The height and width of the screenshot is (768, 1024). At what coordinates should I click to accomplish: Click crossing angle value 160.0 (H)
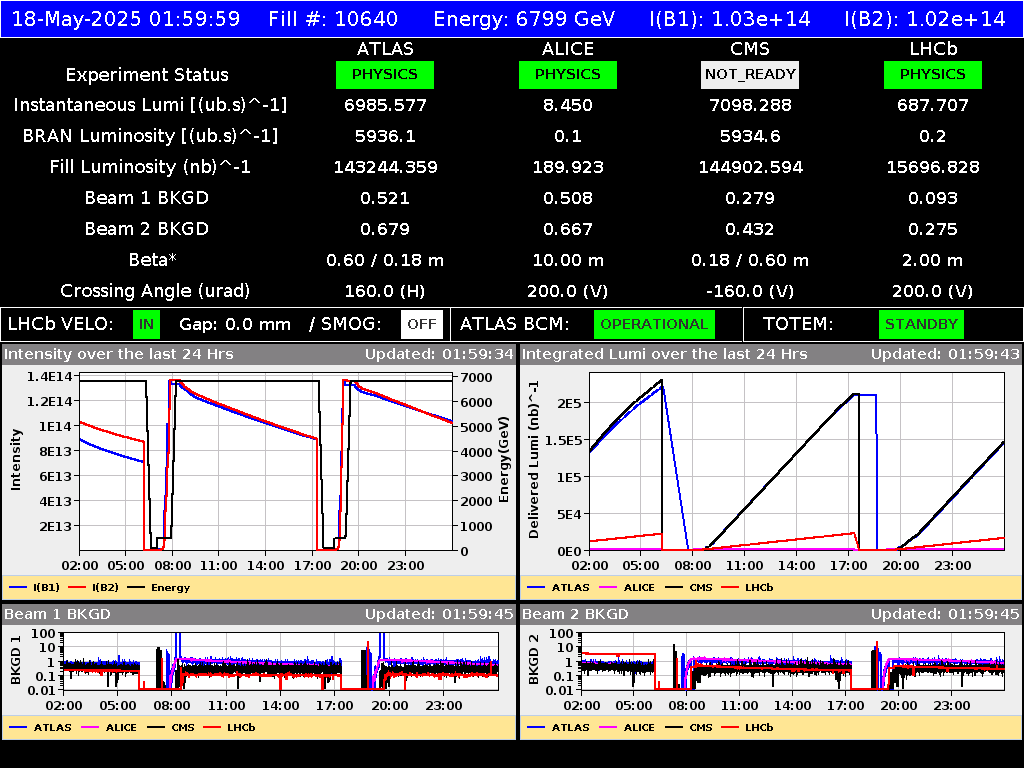tap(385, 291)
